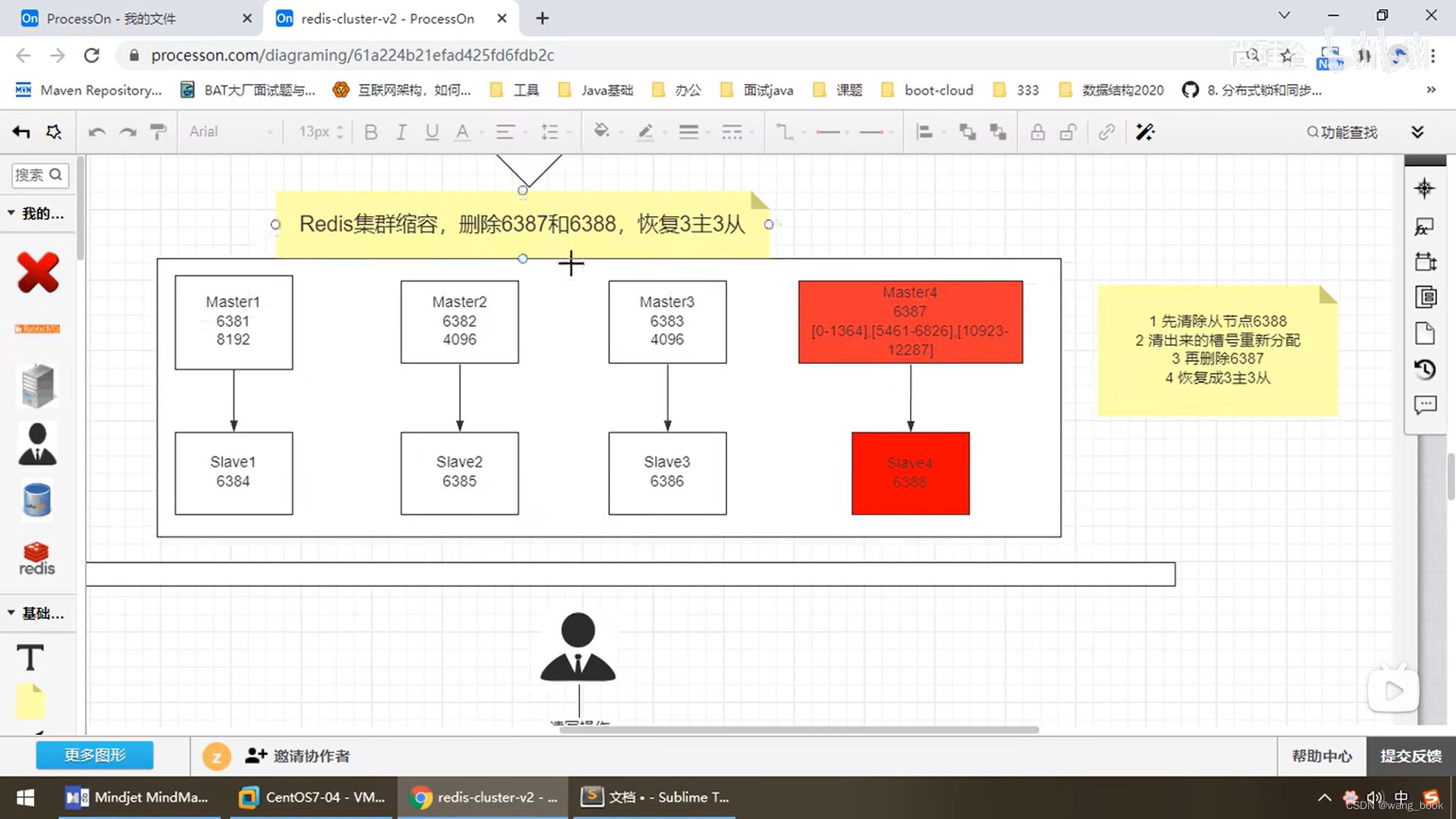Open the Arial font family dropdown
Viewport: 1456px width, 819px height.
click(x=227, y=131)
